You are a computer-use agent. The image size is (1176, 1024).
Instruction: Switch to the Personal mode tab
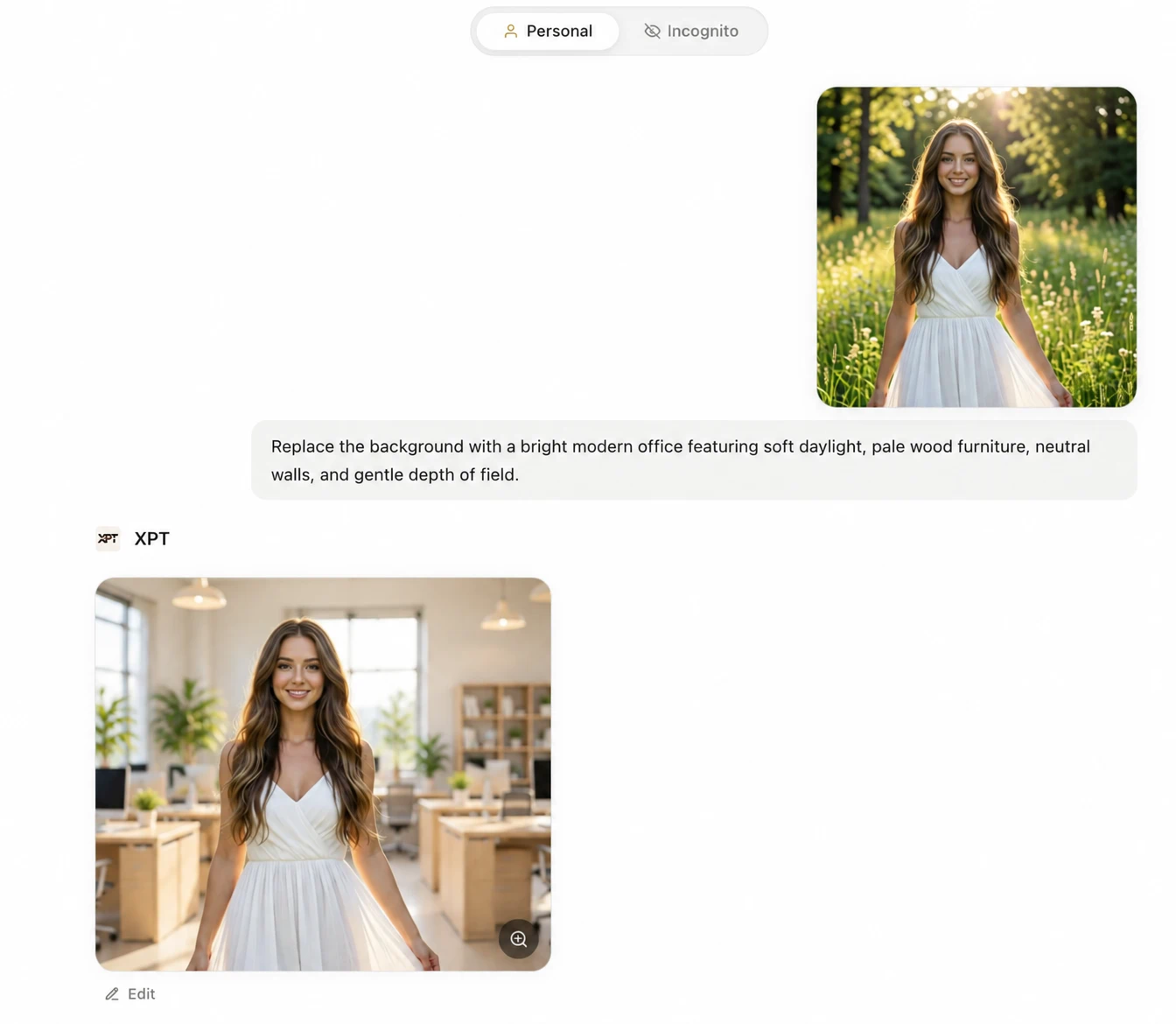548,32
